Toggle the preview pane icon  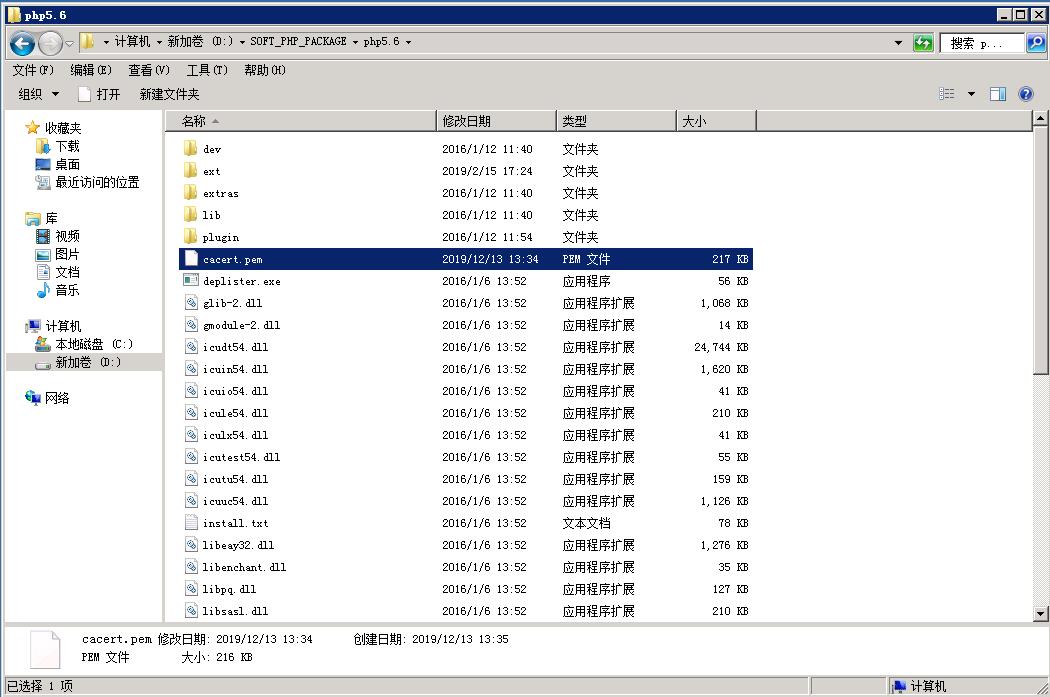[x=997, y=93]
